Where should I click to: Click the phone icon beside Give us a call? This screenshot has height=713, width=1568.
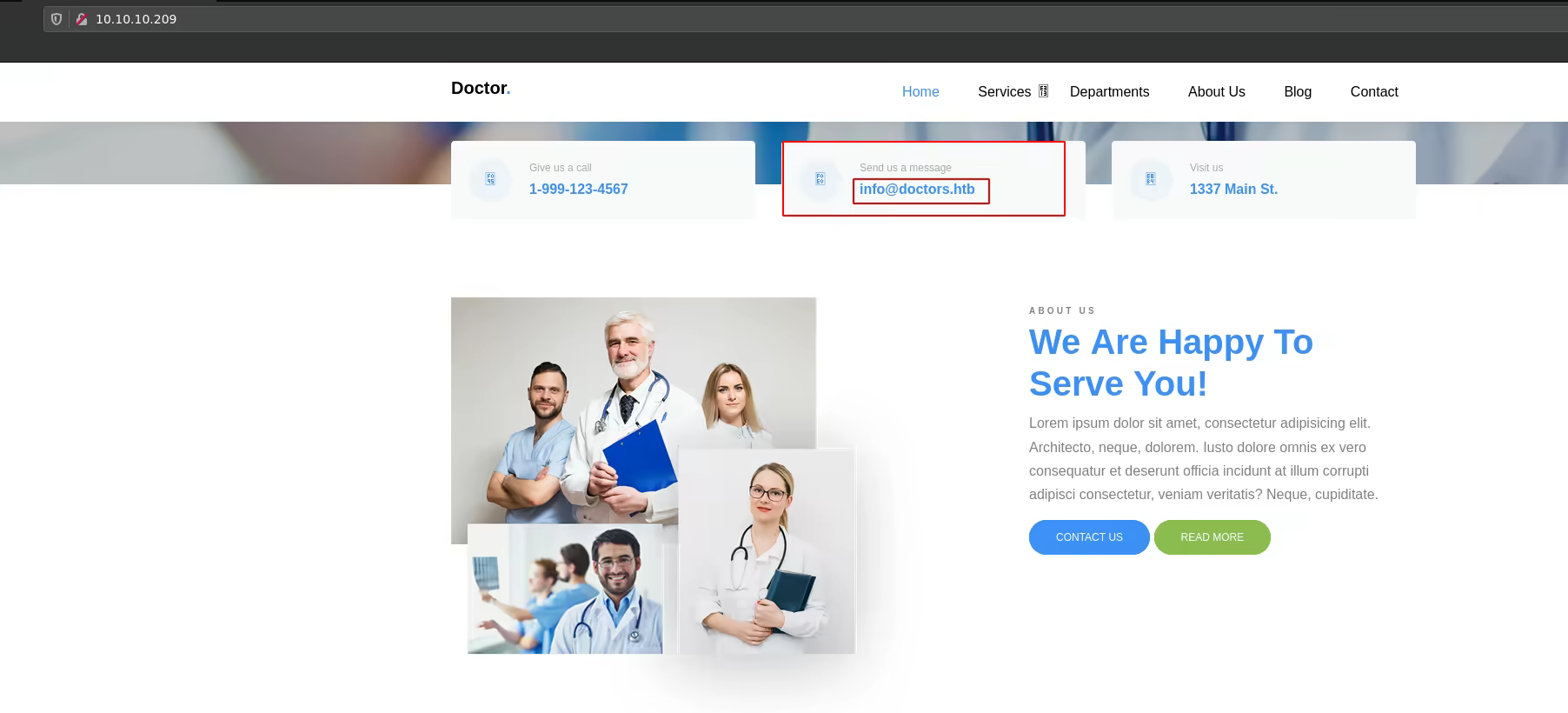[490, 179]
